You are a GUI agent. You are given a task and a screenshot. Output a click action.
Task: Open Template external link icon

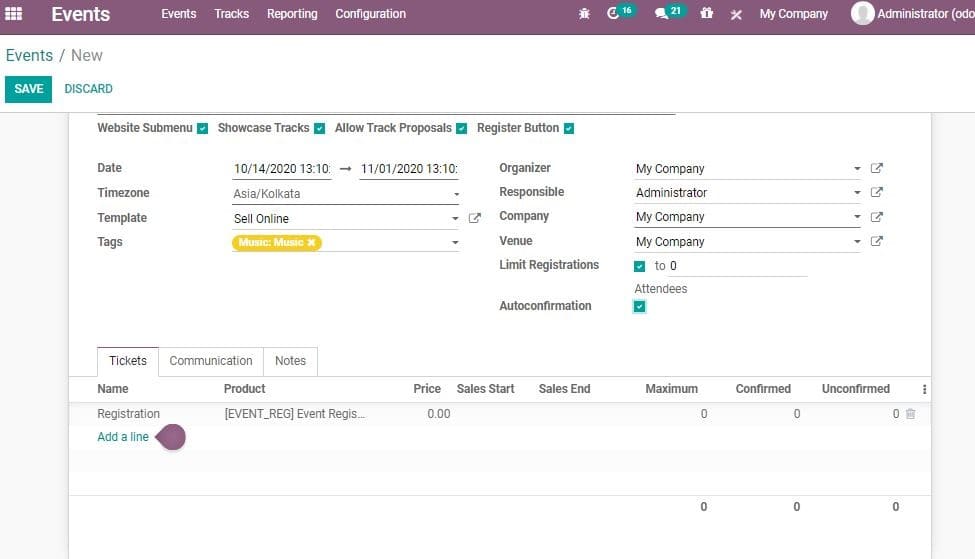coord(474,218)
